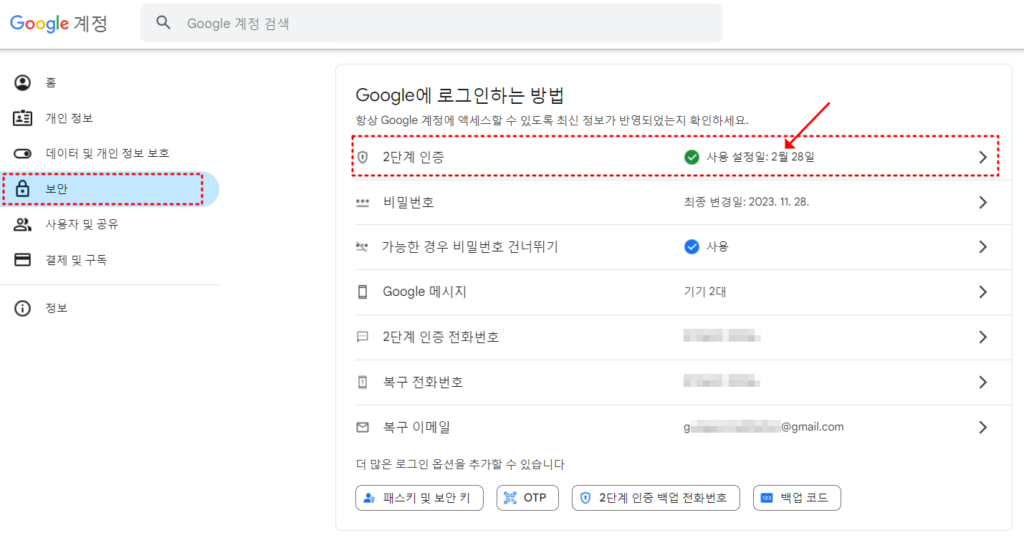1024x543 pixels.
Task: Click the 개인 정보 ID card icon
Action: pos(22,118)
